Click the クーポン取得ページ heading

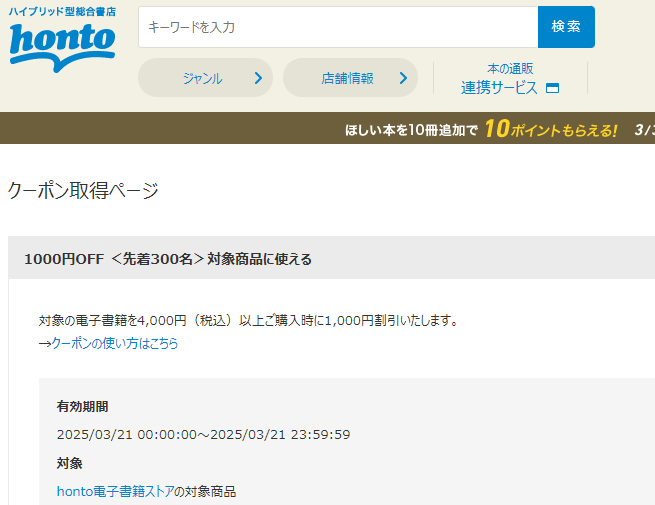83,190
